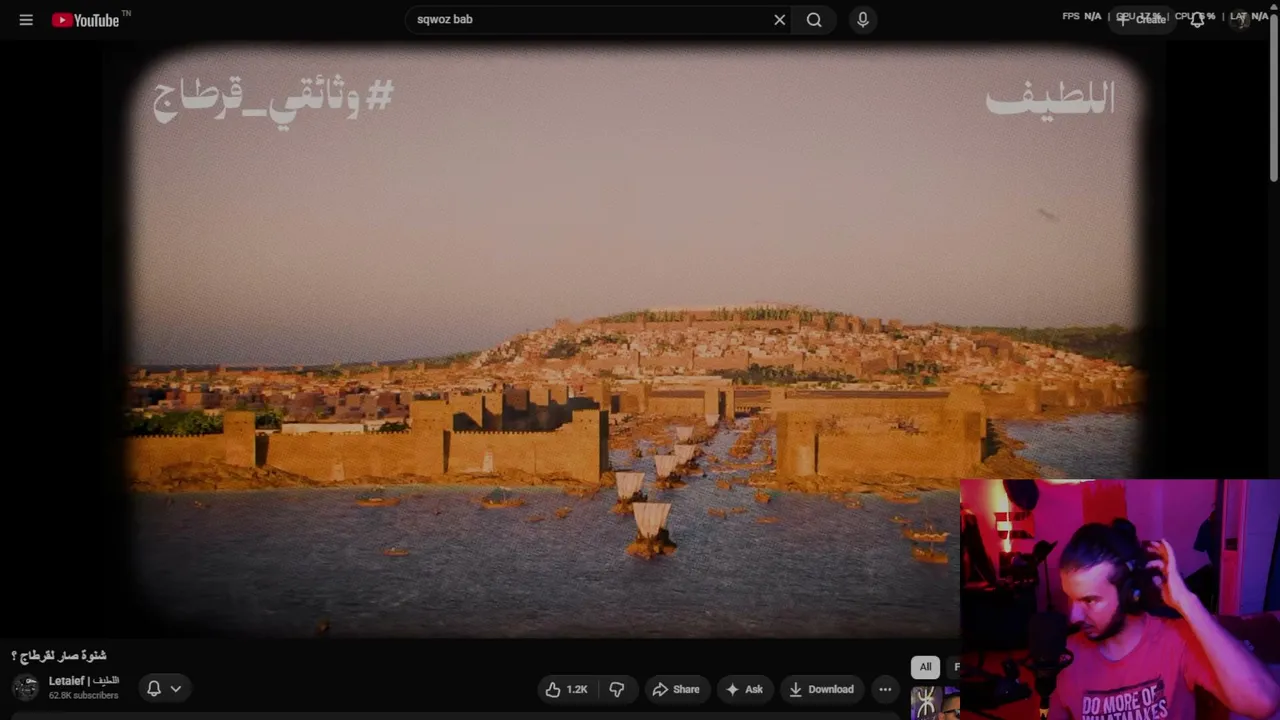Start voice search with microphone icon
Image resolution: width=1280 pixels, height=720 pixels.
(x=863, y=20)
